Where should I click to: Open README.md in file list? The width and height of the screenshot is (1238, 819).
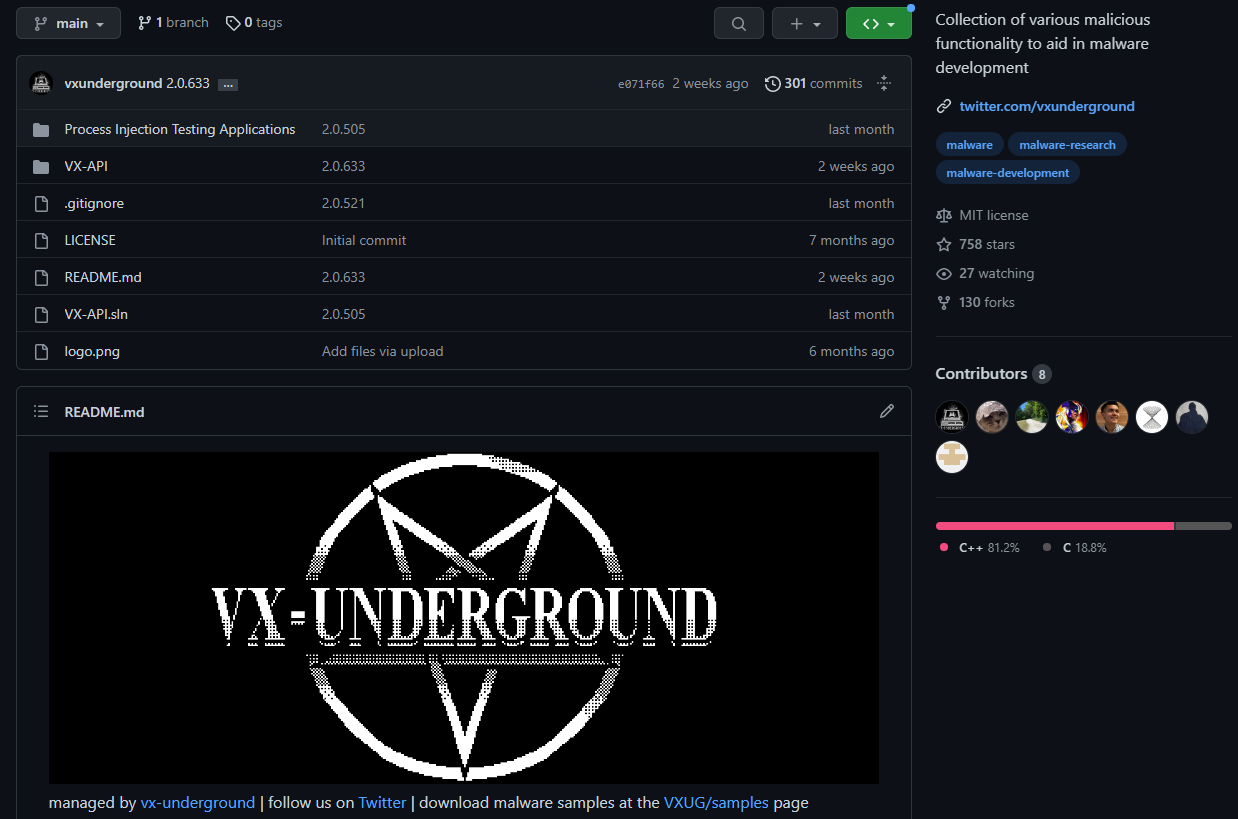(x=103, y=278)
